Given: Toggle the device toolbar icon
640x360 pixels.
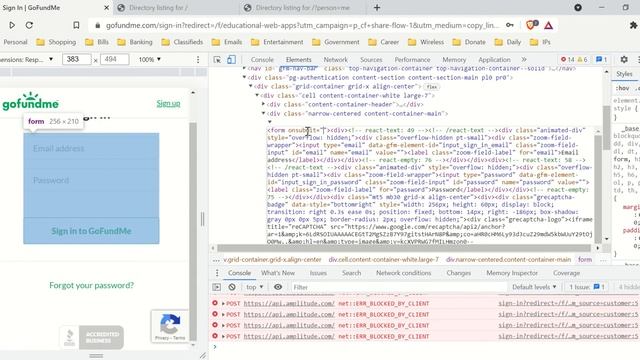Looking at the screenshot, I should [x=231, y=60].
